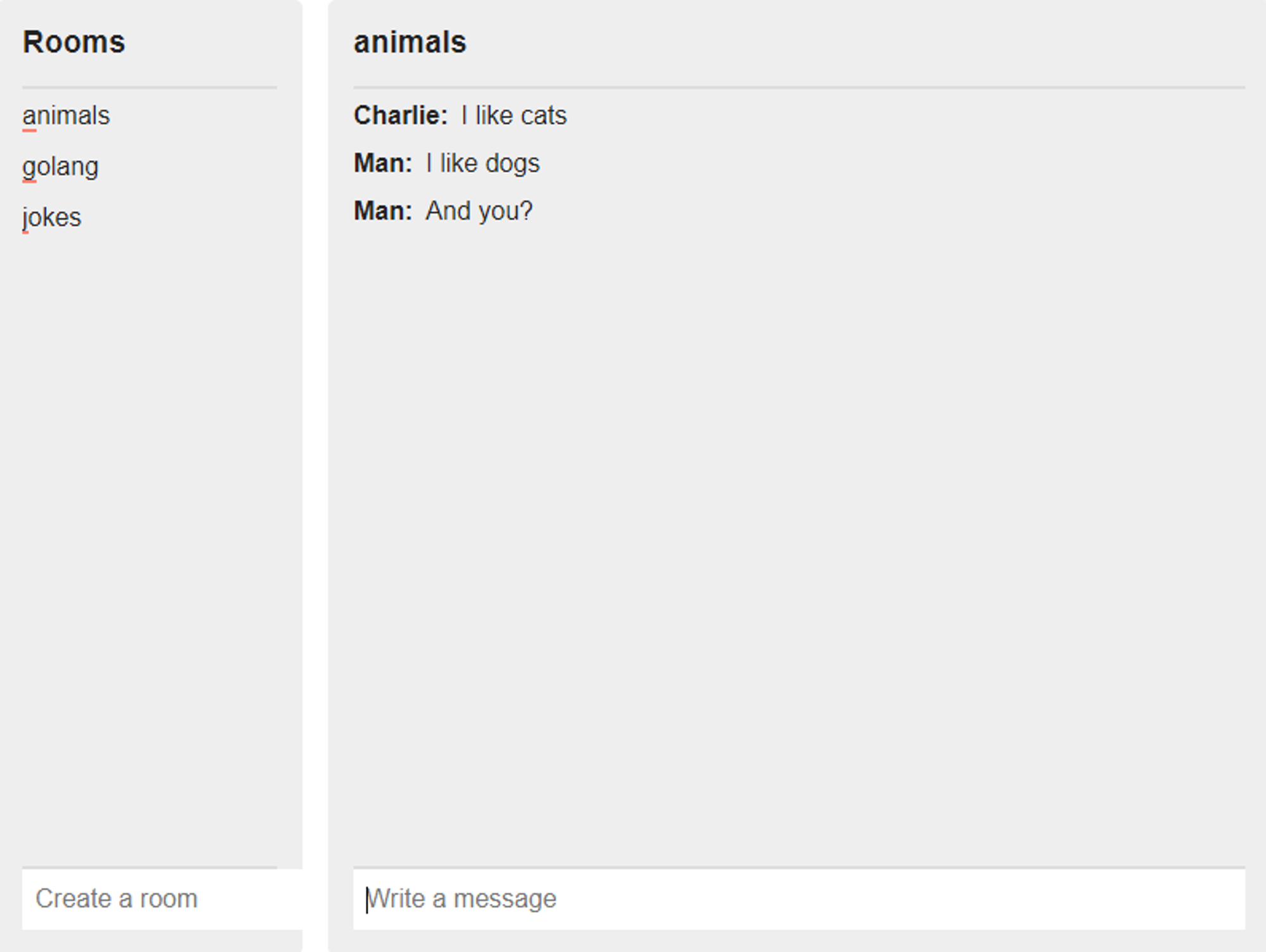Image resolution: width=1266 pixels, height=952 pixels.
Task: Switch to the golang room
Action: [60, 167]
